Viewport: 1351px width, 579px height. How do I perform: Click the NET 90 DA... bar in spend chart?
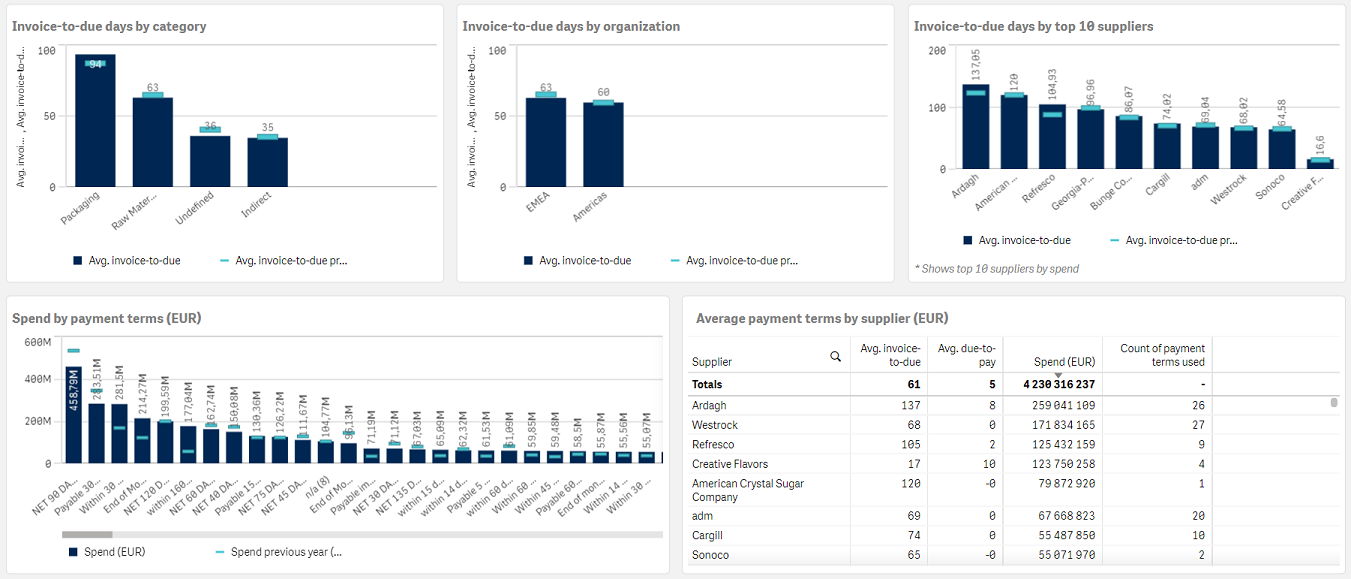[72, 414]
